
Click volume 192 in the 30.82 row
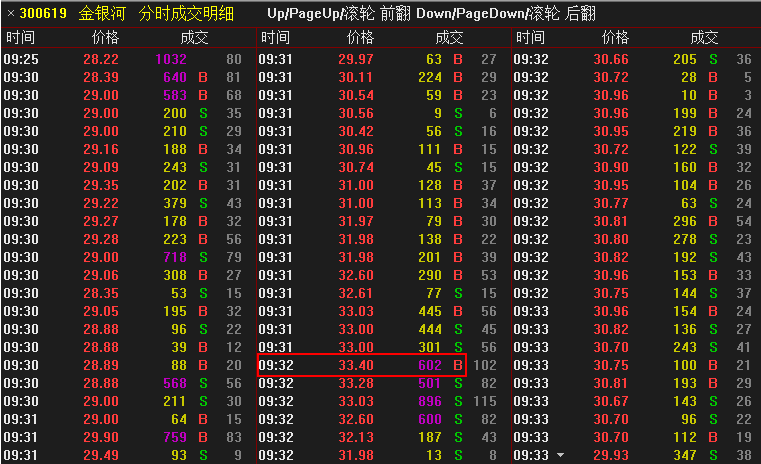click(685, 257)
